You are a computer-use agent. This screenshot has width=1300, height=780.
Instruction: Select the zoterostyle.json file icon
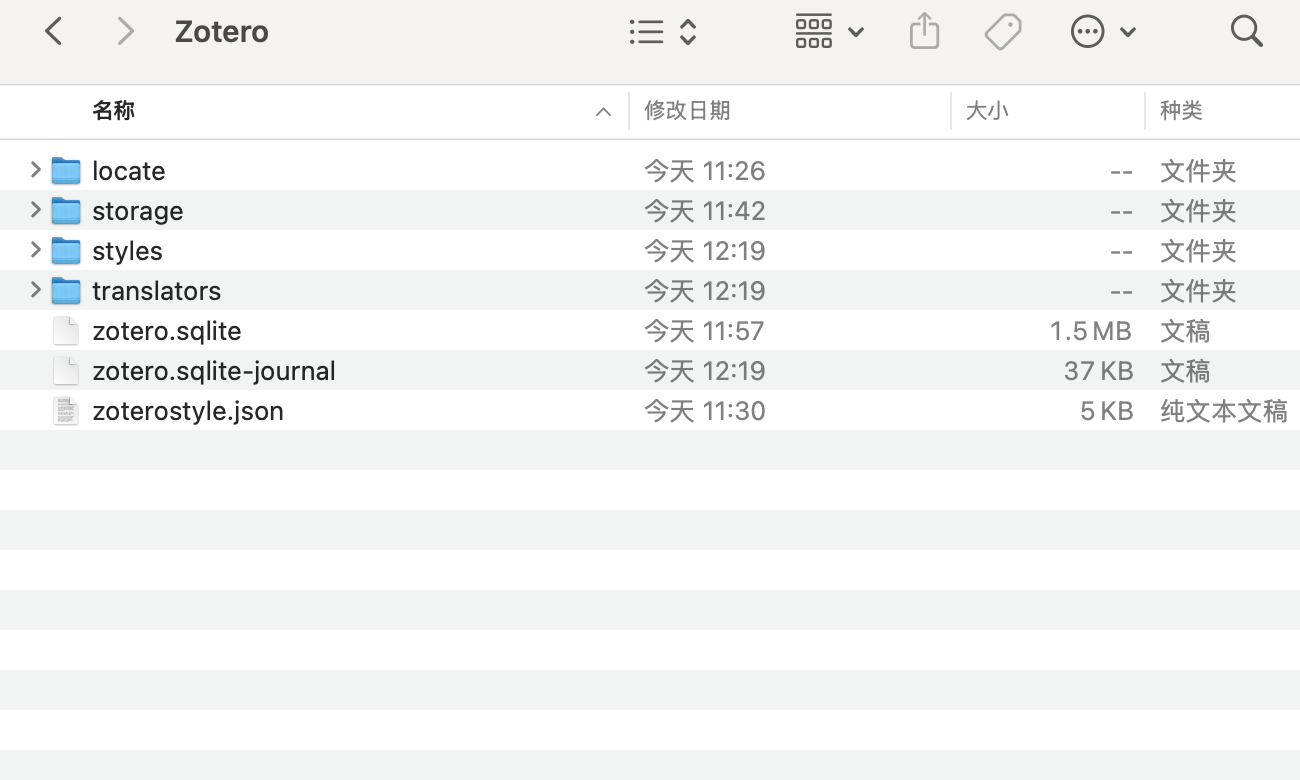(66, 410)
